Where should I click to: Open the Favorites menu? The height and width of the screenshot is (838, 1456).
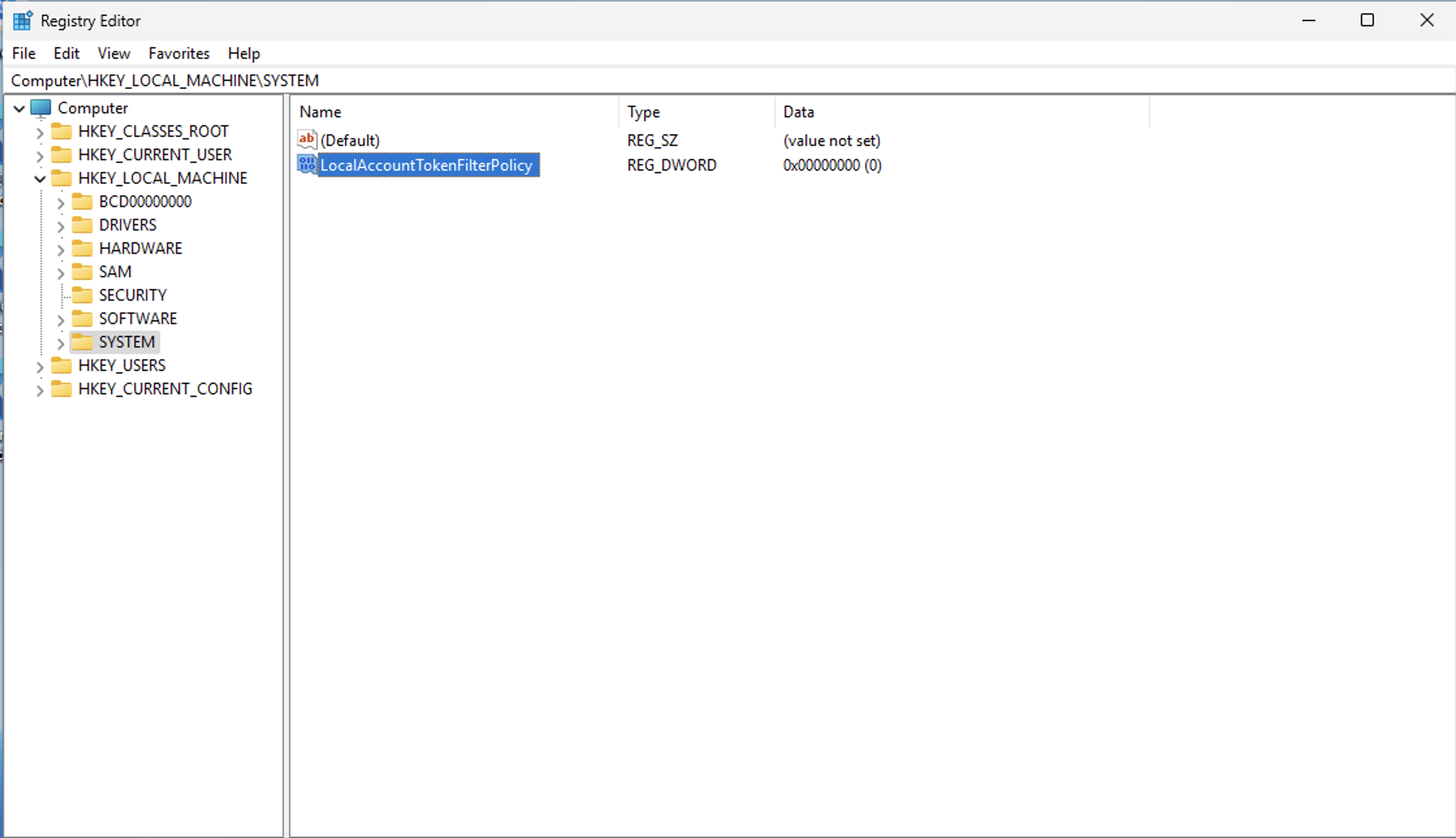click(179, 53)
